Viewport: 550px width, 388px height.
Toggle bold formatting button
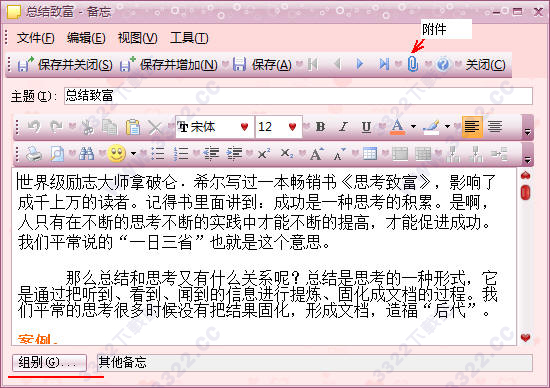click(320, 127)
